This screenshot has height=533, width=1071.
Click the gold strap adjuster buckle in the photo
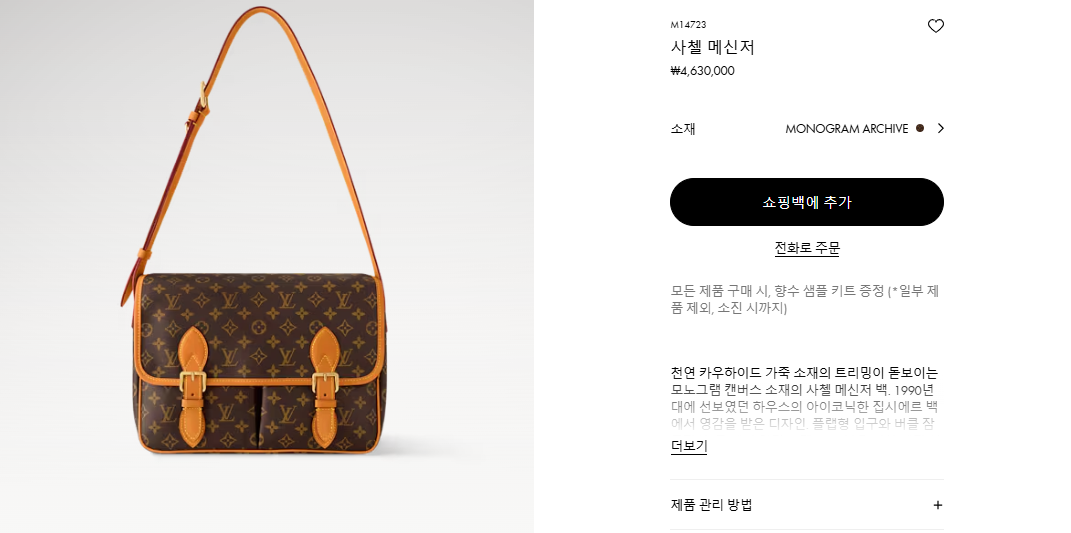coord(203,97)
